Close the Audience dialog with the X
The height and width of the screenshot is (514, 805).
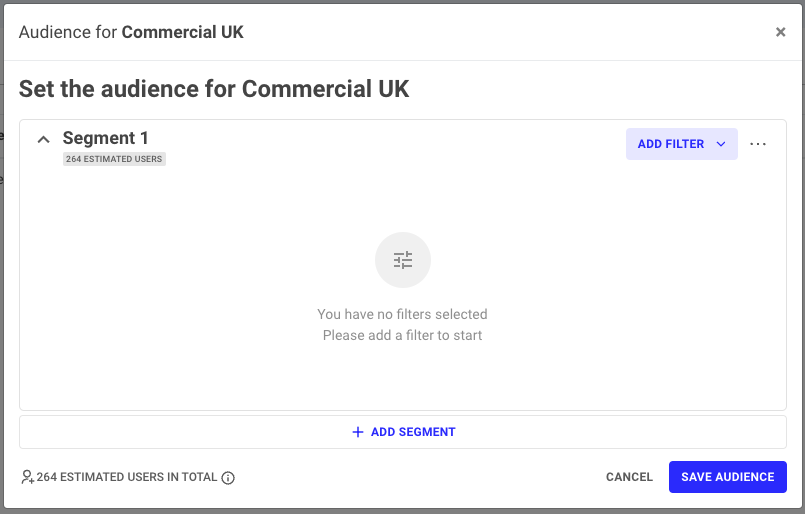[780, 32]
